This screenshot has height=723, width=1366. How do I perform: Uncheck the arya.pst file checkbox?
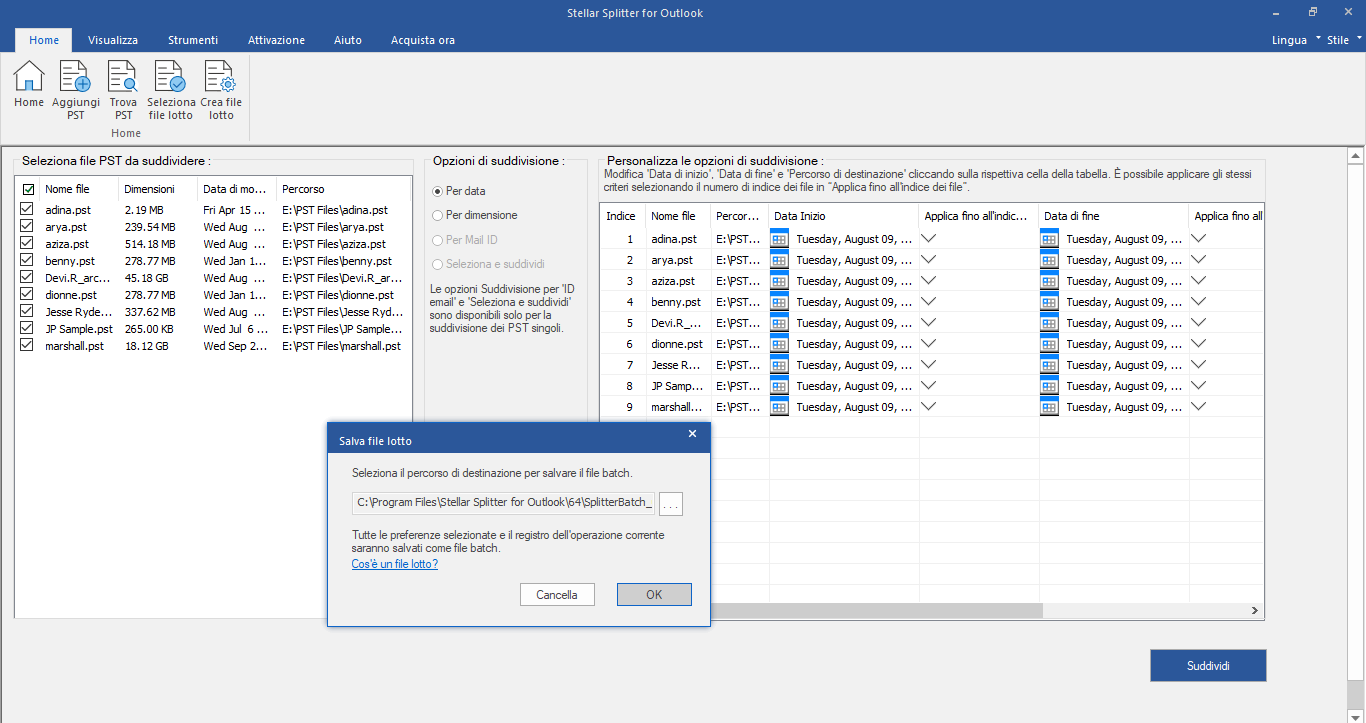pos(27,227)
